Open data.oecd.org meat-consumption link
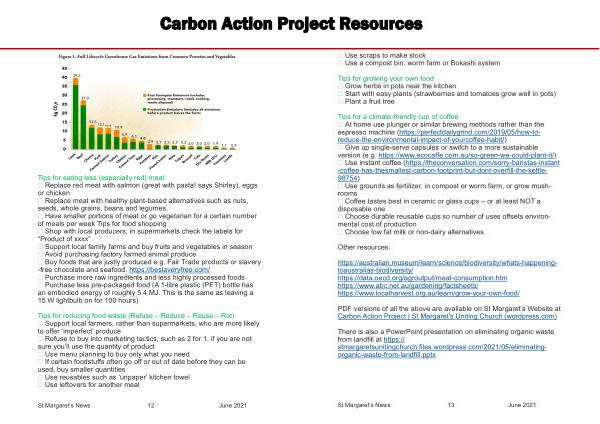This screenshot has height=424, width=600. [x=422, y=278]
